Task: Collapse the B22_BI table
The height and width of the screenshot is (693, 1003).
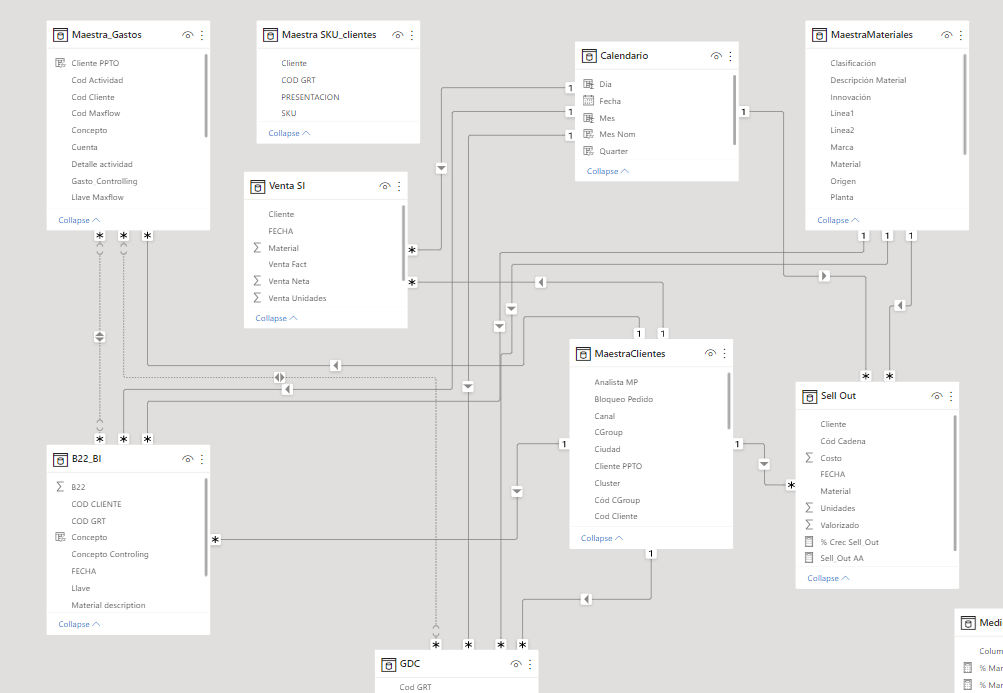Action: click(x=79, y=624)
